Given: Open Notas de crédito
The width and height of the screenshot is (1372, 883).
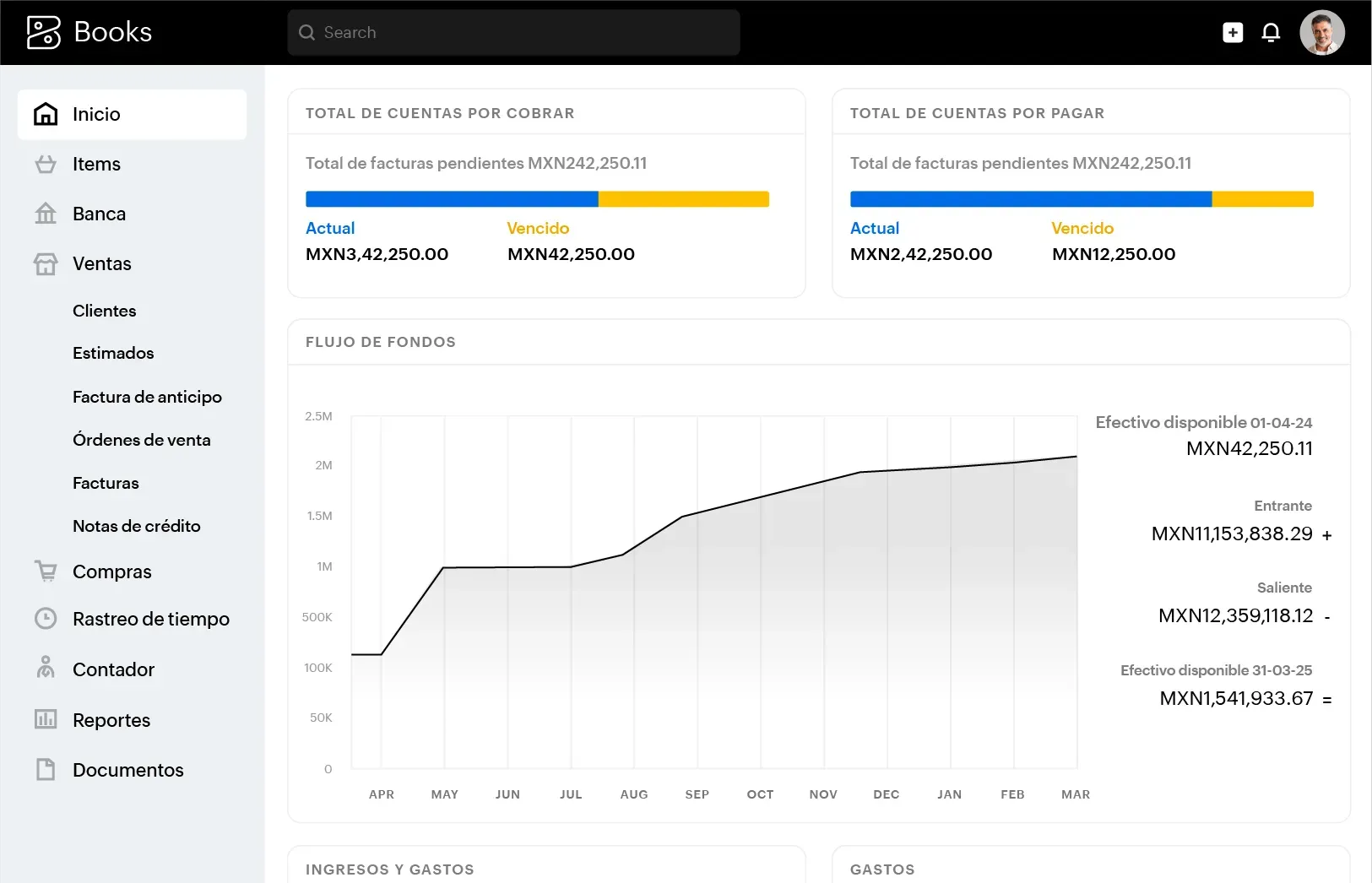Looking at the screenshot, I should (136, 525).
